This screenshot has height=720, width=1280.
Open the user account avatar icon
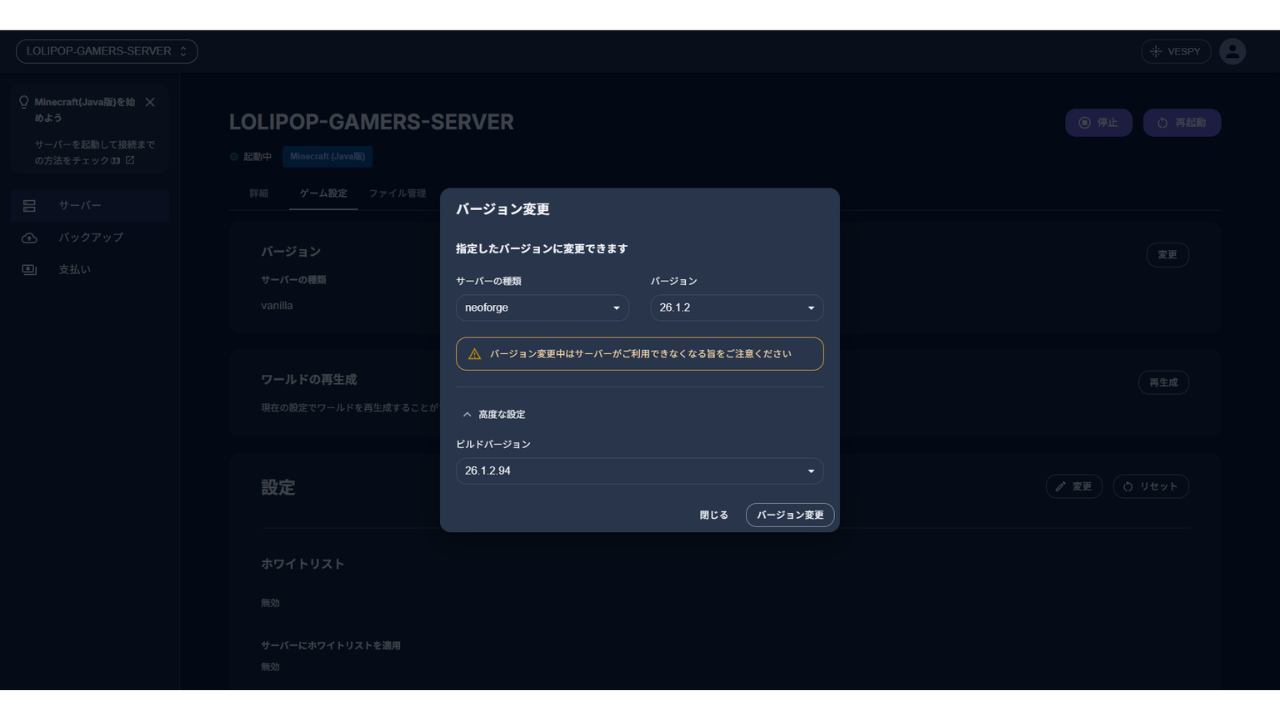1233,51
